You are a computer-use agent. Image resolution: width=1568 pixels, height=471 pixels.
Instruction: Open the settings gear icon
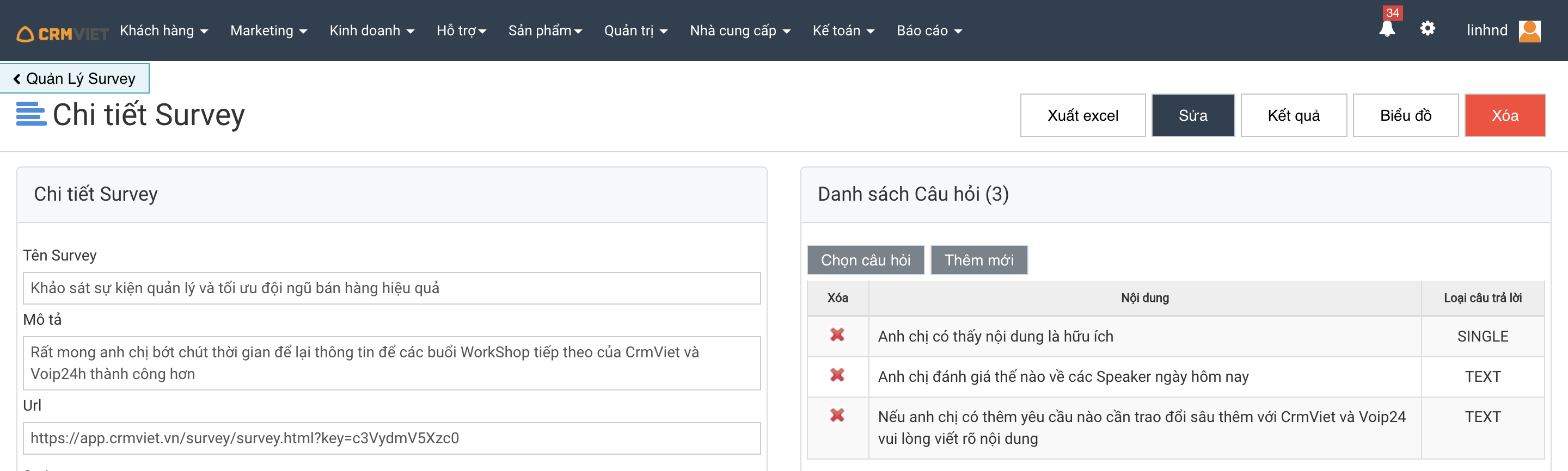(1428, 29)
